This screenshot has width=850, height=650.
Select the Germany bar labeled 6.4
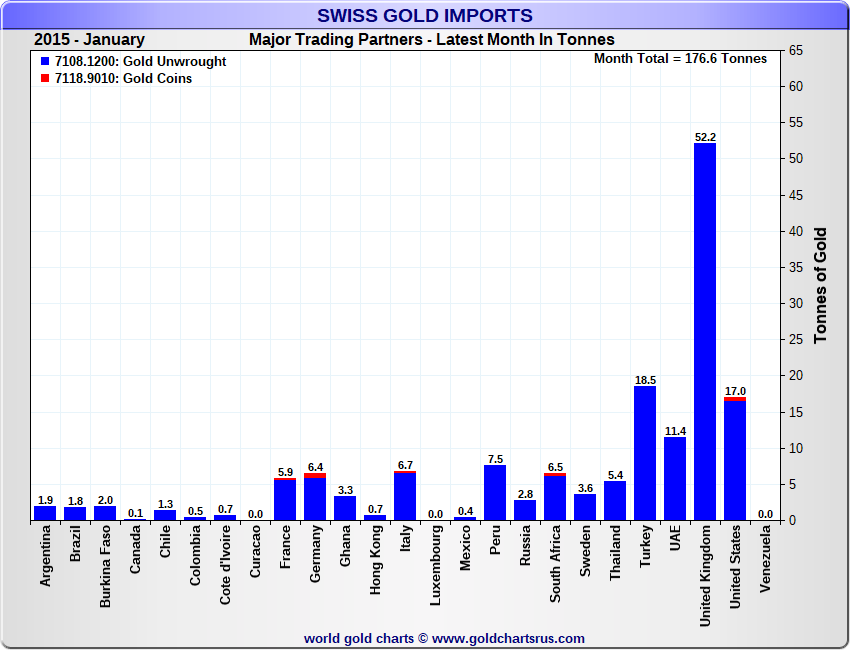click(315, 497)
